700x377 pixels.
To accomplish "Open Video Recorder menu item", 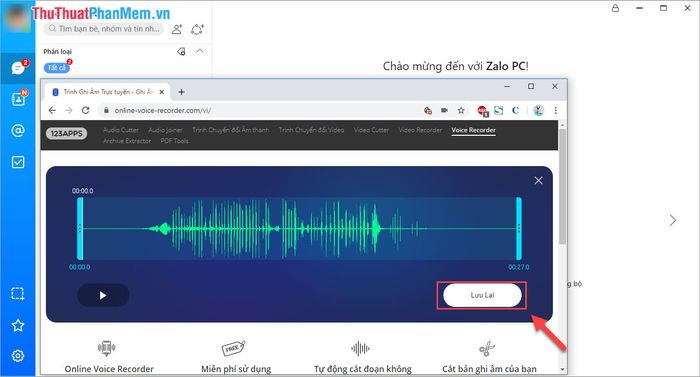I will [x=420, y=130].
